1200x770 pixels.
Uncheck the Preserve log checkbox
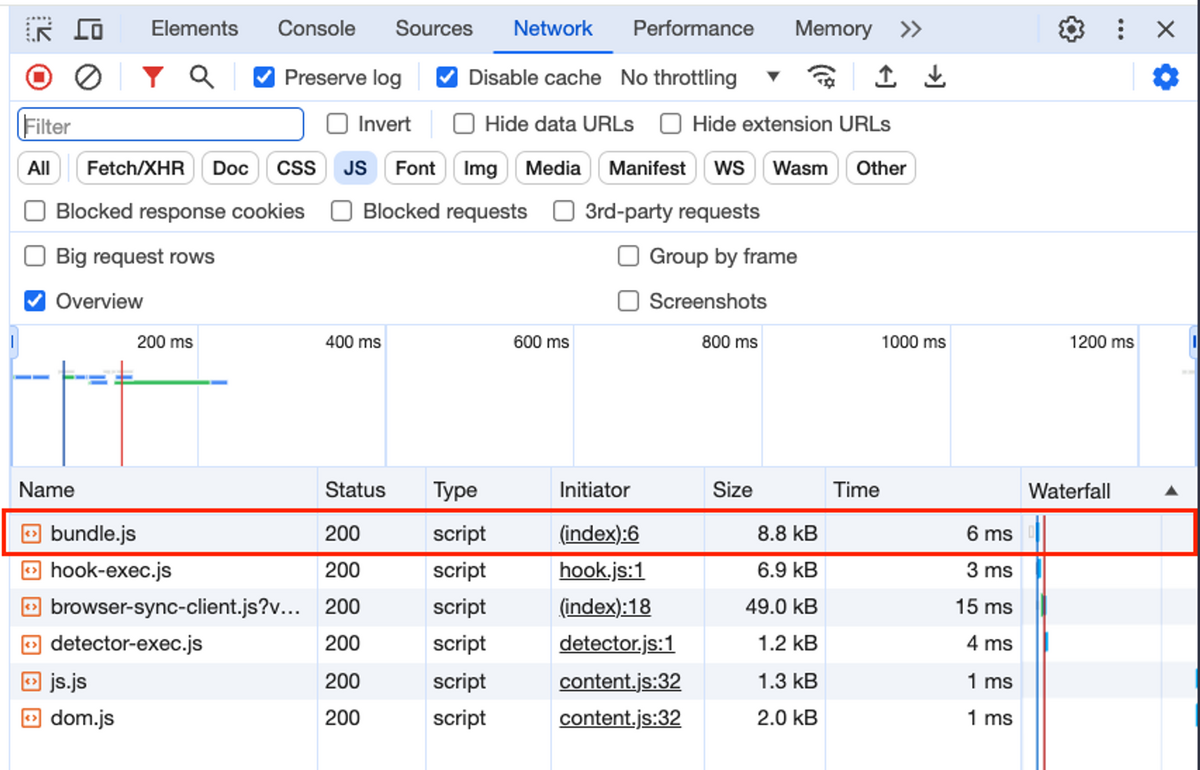(x=264, y=77)
